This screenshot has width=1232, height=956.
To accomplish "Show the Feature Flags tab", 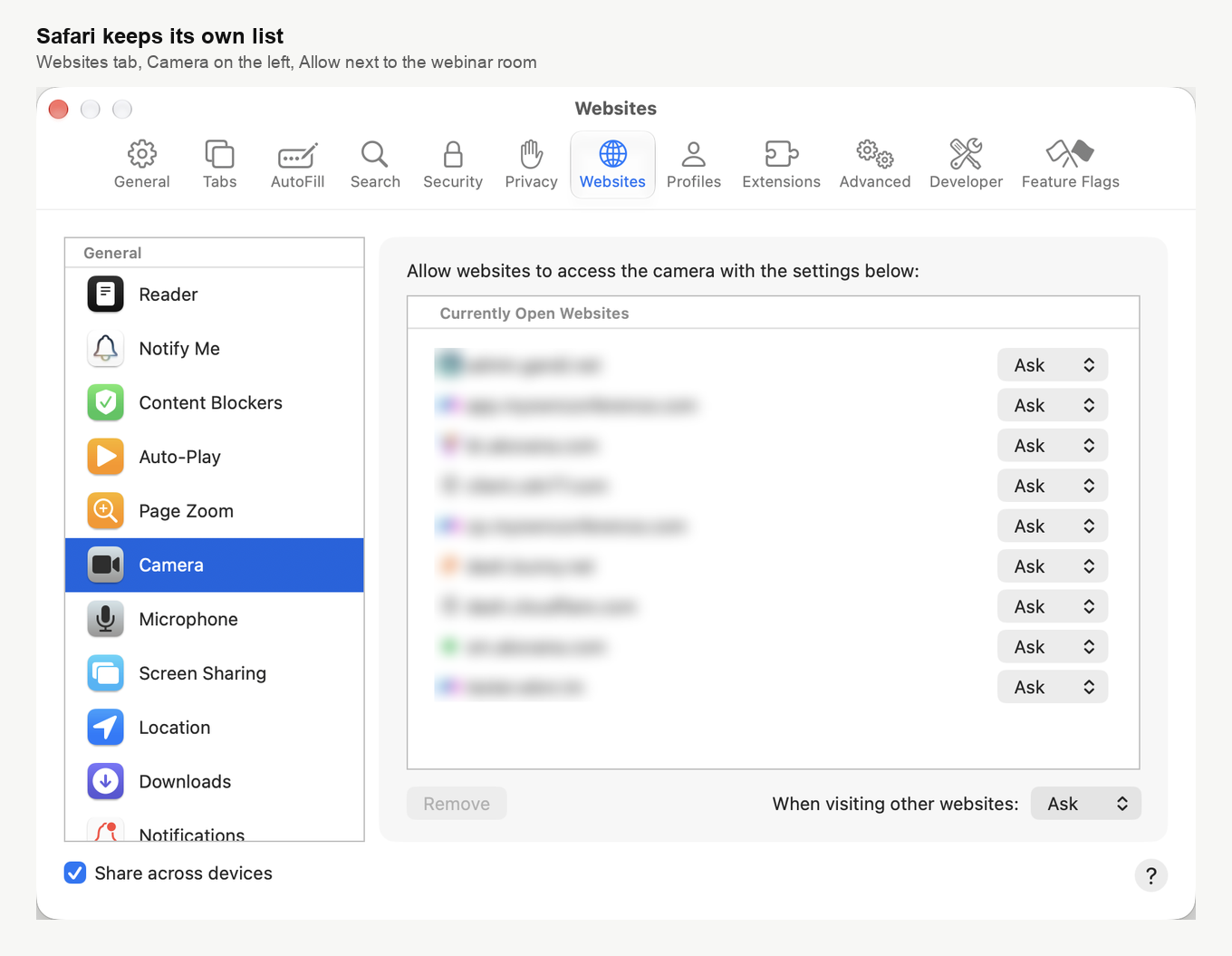I will (1071, 164).
